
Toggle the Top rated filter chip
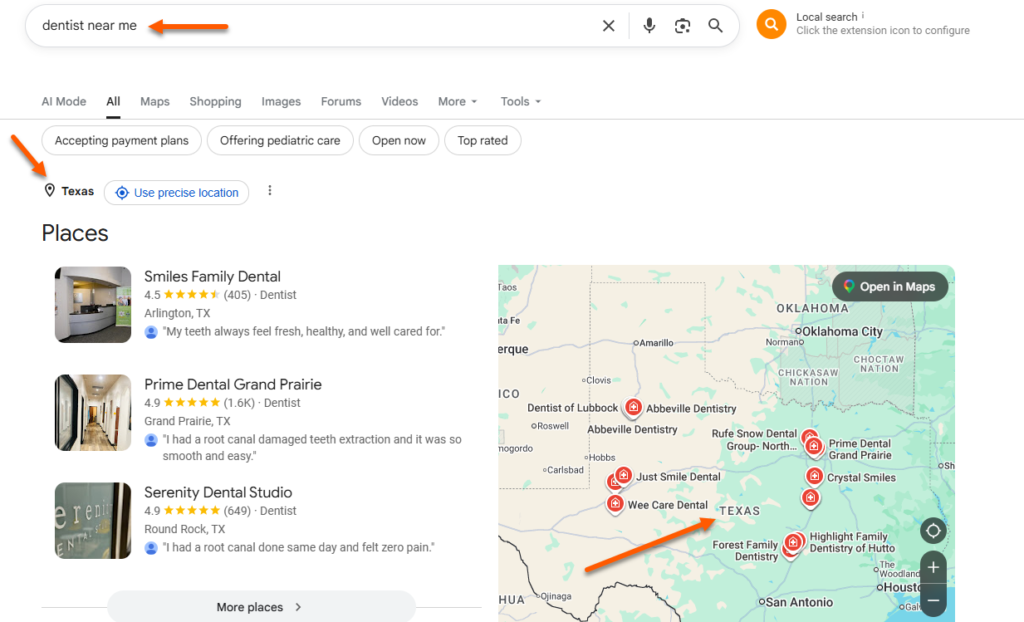point(483,140)
